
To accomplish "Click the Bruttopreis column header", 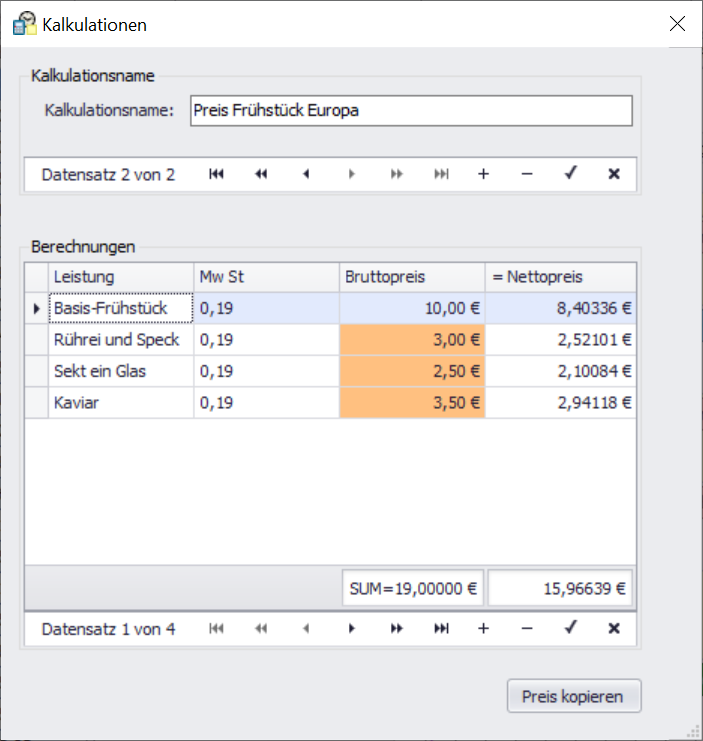I will [x=411, y=277].
